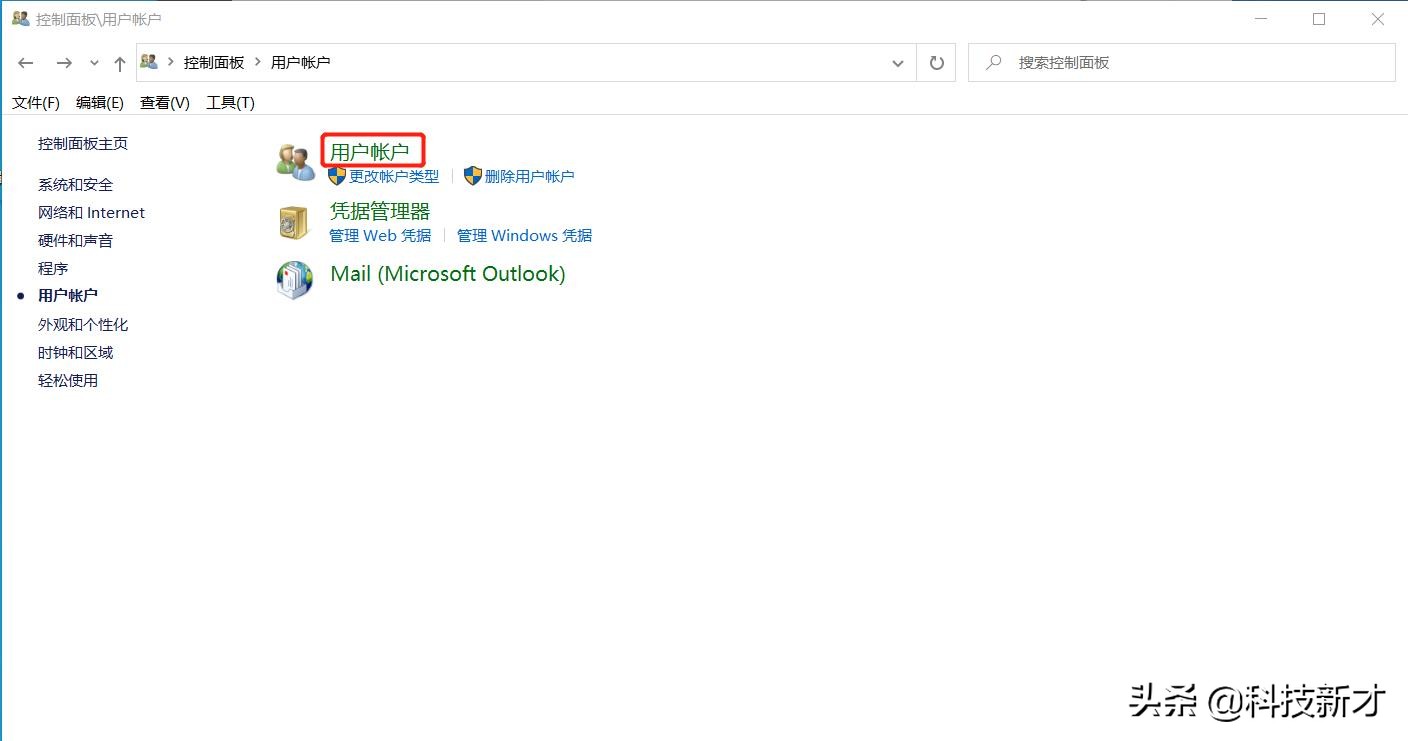Minimize the Control Panel window

(1260, 19)
